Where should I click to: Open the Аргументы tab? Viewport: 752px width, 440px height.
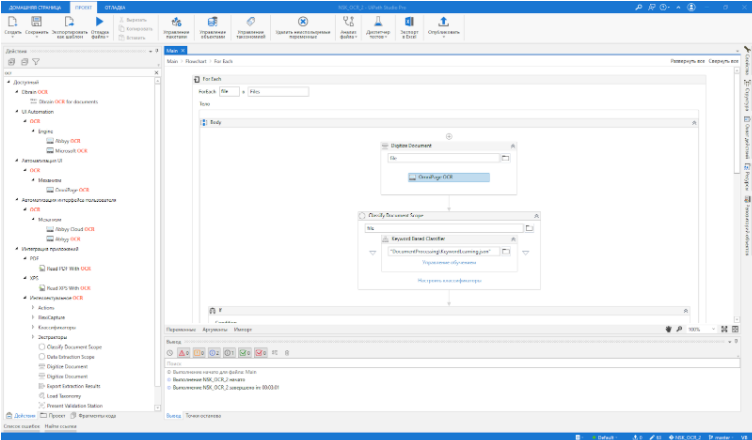coord(214,330)
